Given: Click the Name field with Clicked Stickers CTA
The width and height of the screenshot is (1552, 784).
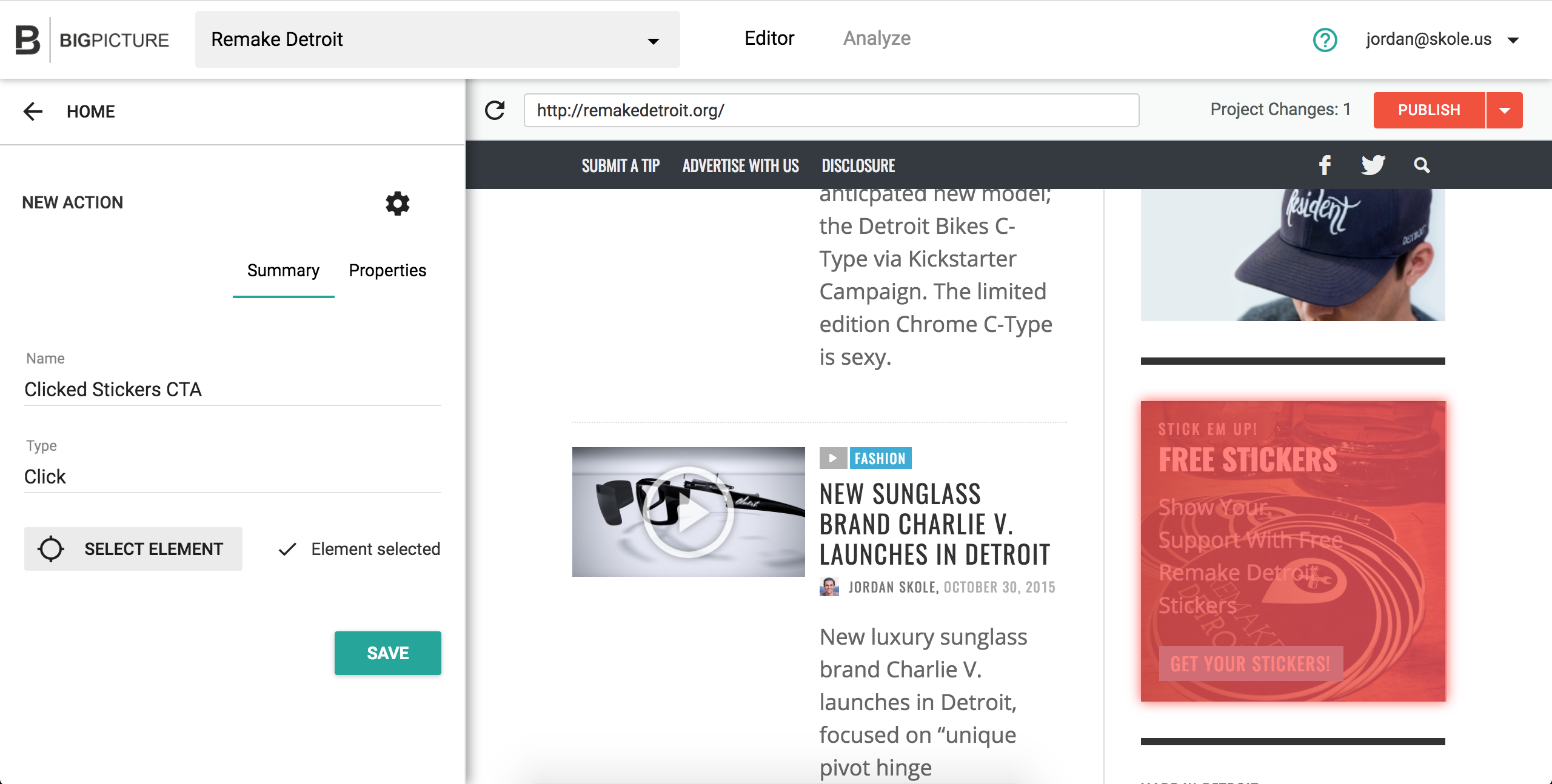Looking at the screenshot, I should point(233,389).
